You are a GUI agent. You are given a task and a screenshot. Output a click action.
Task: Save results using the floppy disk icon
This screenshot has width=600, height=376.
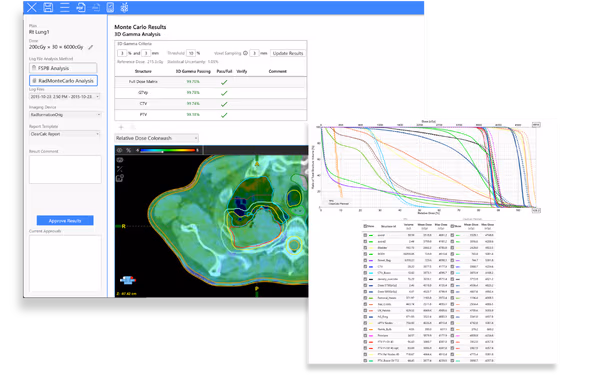pos(48,7)
